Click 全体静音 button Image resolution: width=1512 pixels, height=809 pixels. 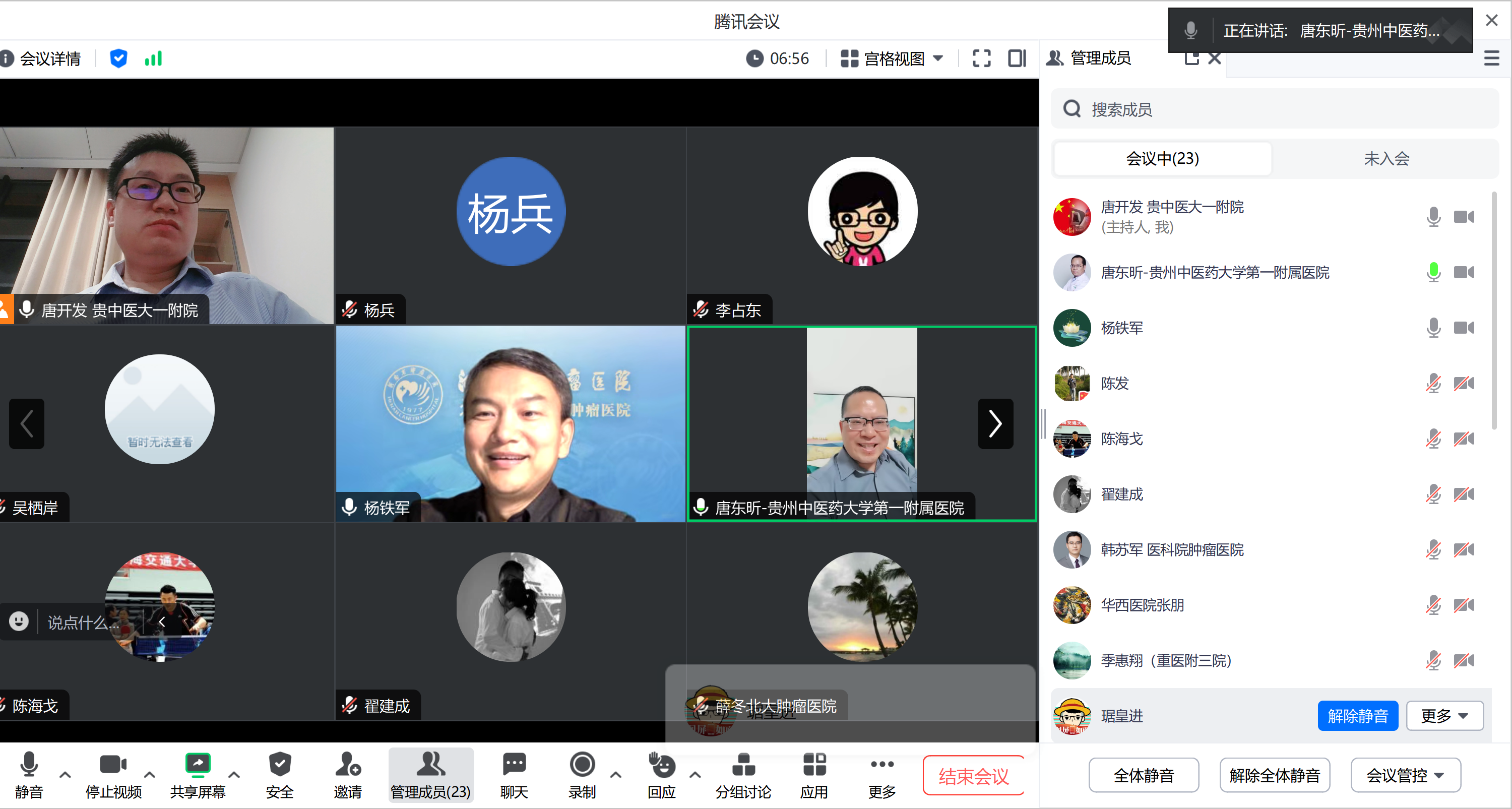(1144, 776)
